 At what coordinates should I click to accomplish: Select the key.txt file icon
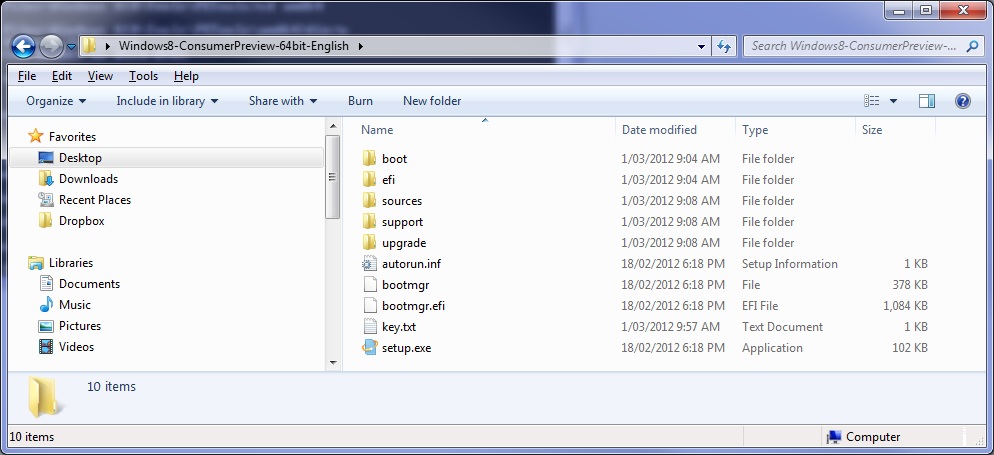(370, 326)
